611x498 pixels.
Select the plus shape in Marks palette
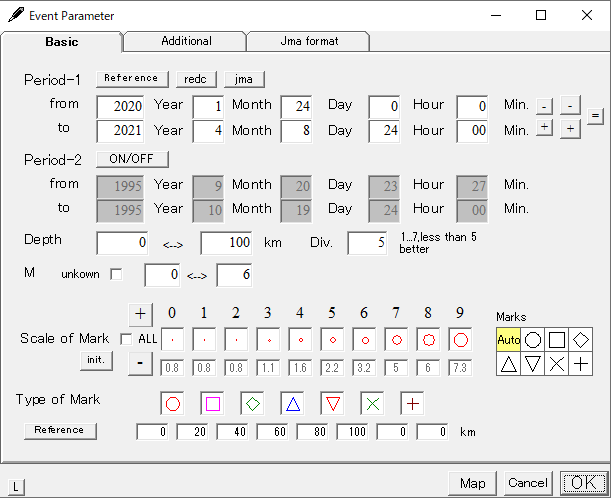[x=581, y=364]
